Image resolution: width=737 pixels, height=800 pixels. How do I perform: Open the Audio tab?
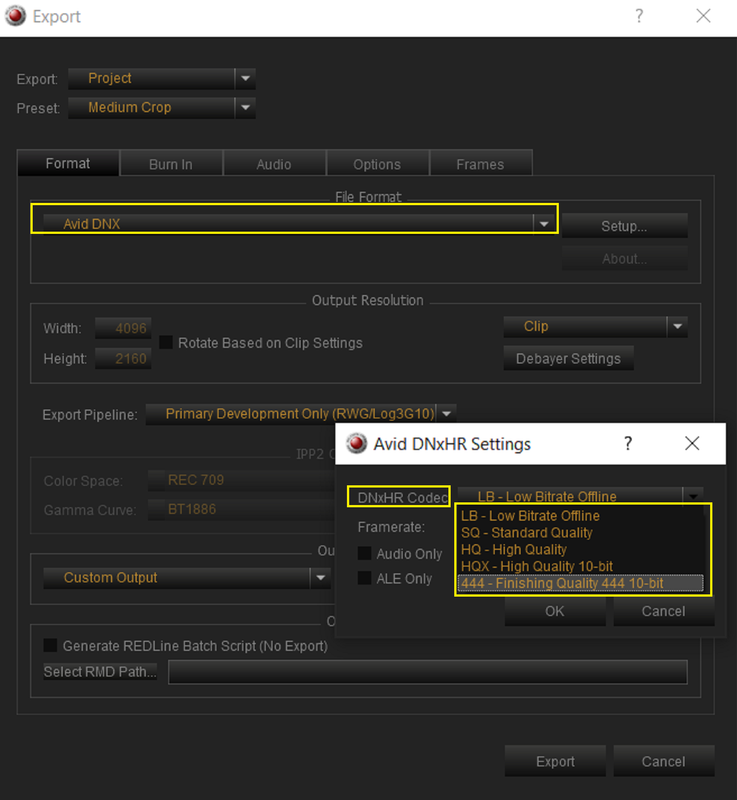[274, 164]
